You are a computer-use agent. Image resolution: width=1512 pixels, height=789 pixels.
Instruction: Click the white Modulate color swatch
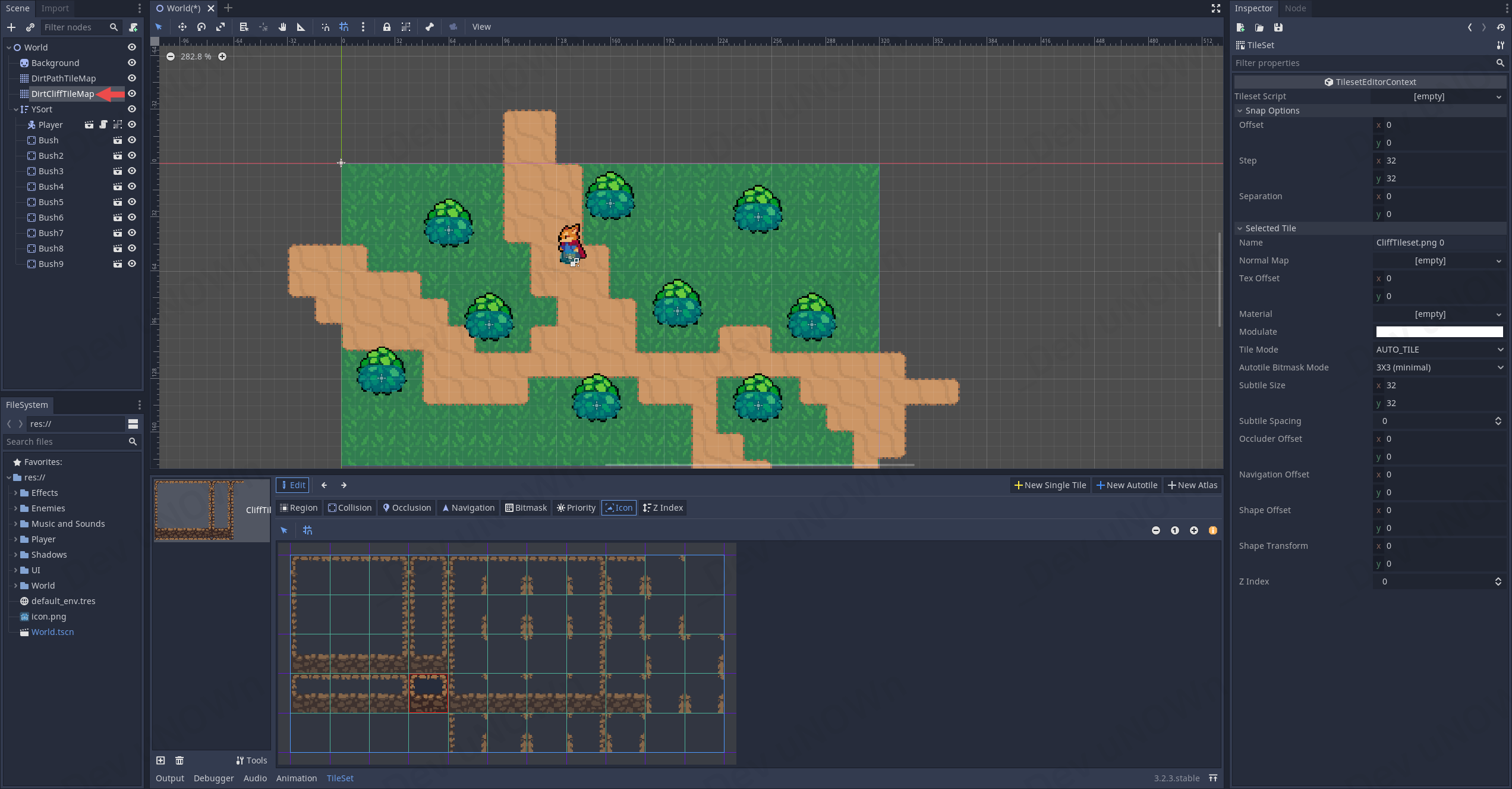pyautogui.click(x=1439, y=332)
